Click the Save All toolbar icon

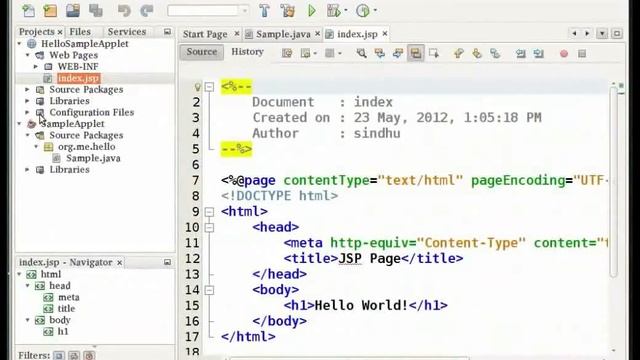(x=96, y=10)
